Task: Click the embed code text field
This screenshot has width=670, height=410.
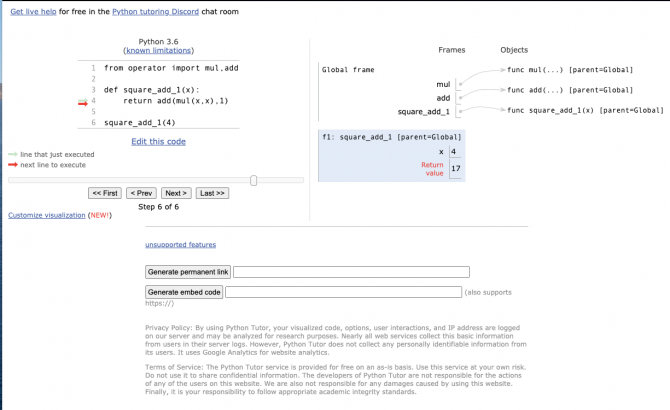Action: point(343,292)
